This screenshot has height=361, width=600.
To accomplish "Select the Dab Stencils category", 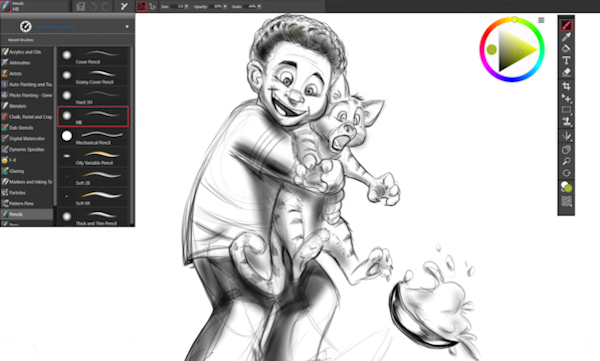I will click(27, 127).
